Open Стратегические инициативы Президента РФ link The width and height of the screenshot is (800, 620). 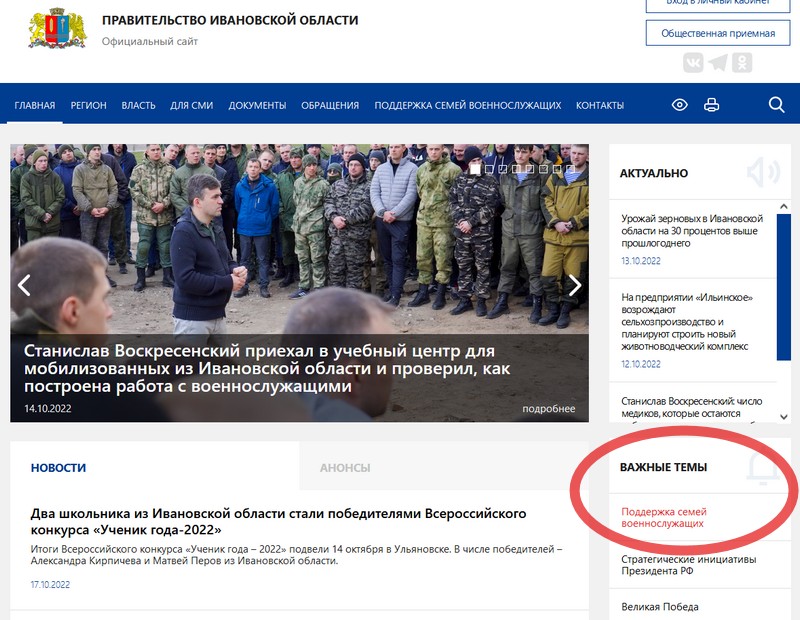(689, 565)
